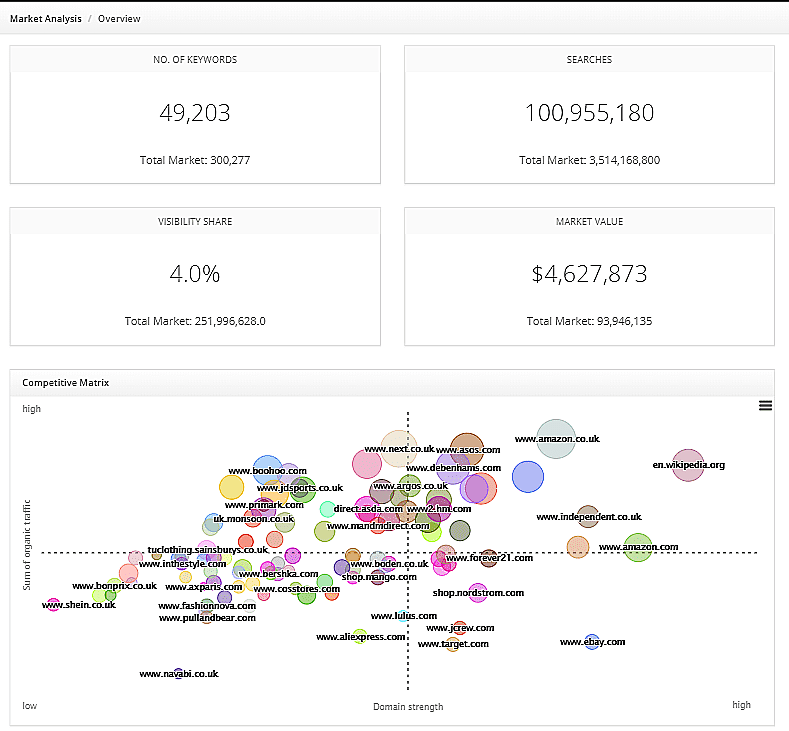Click the MARKET VALUE card header
The image size is (789, 731).
pyautogui.click(x=589, y=221)
